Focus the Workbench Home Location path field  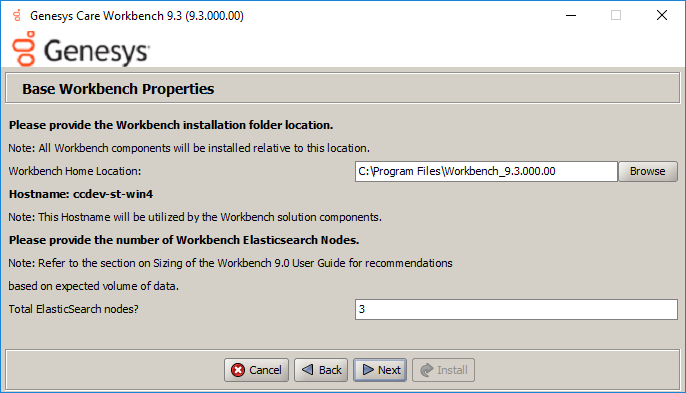click(x=486, y=171)
